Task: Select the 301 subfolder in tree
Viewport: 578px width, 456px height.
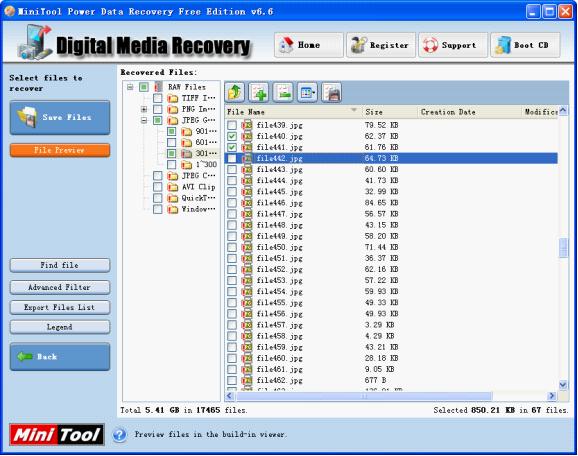Action: [x=206, y=154]
